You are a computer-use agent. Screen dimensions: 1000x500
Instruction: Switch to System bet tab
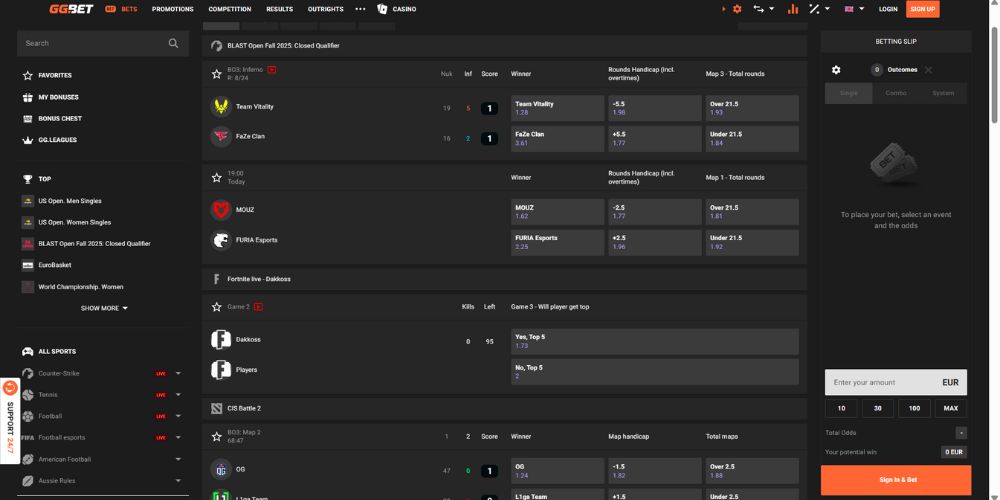coord(943,93)
